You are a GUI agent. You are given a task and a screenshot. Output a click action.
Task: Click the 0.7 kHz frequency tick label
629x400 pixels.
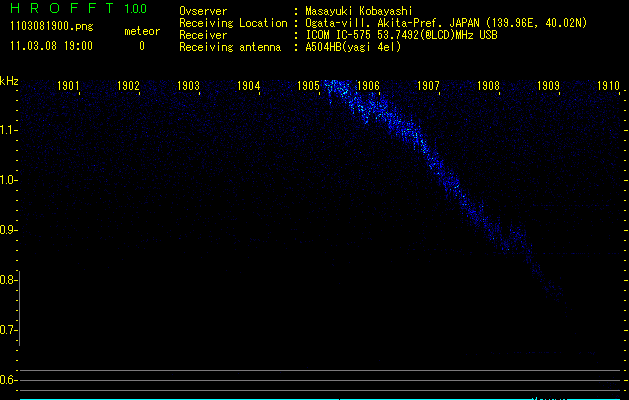[8, 330]
